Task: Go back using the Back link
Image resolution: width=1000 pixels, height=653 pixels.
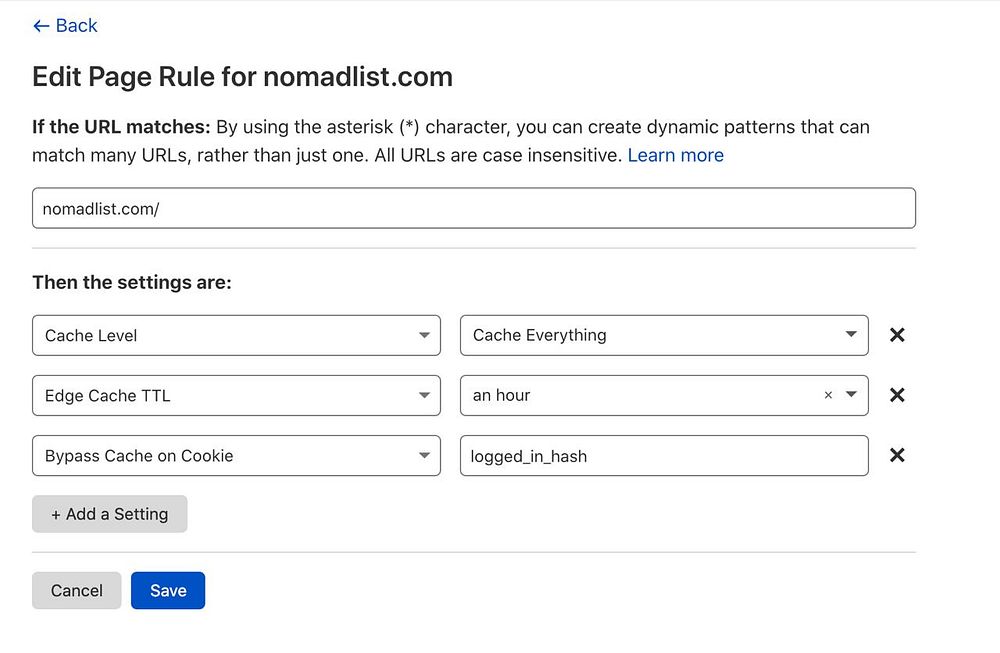Action: coord(65,26)
